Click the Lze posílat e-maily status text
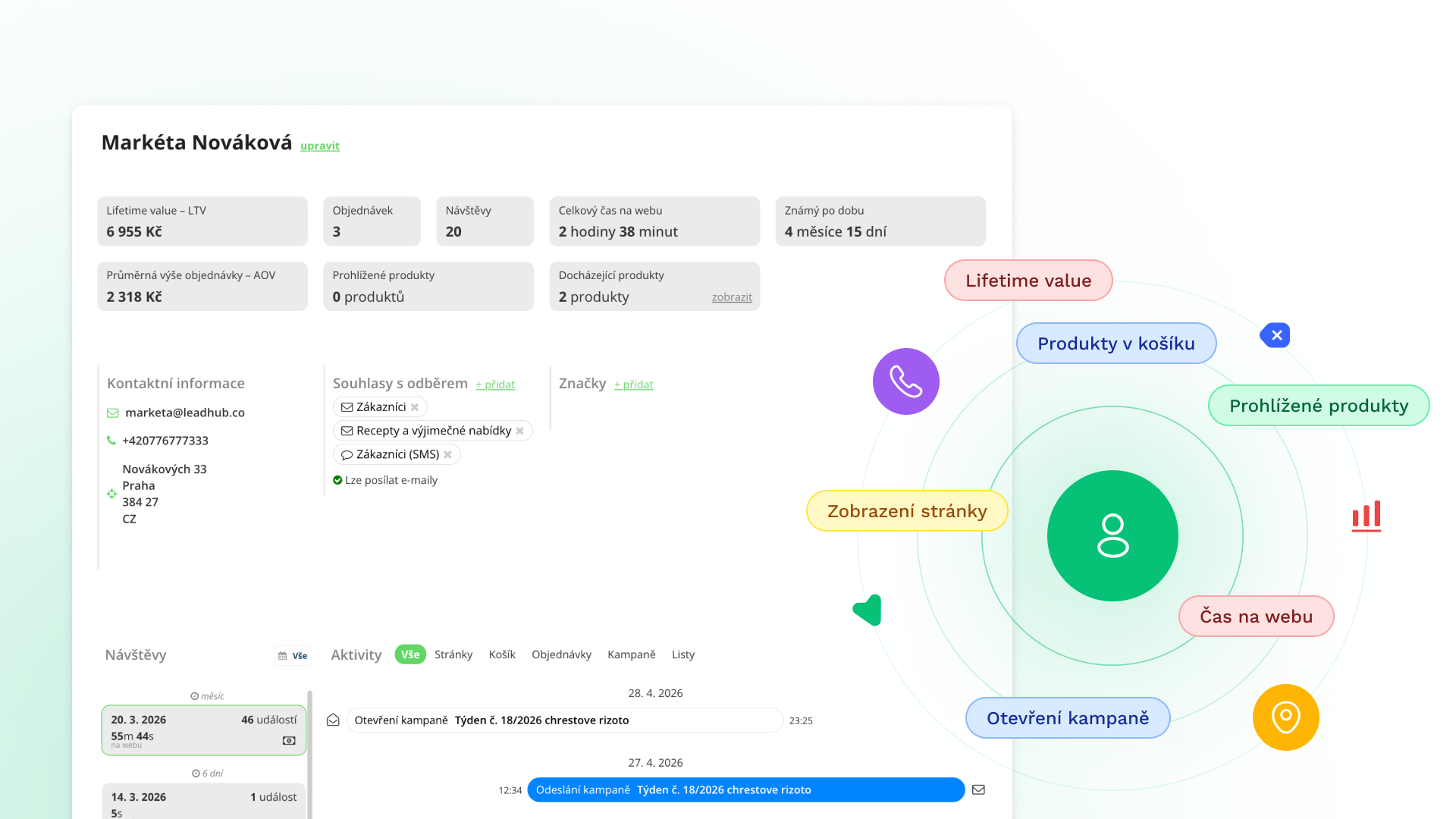 391,480
